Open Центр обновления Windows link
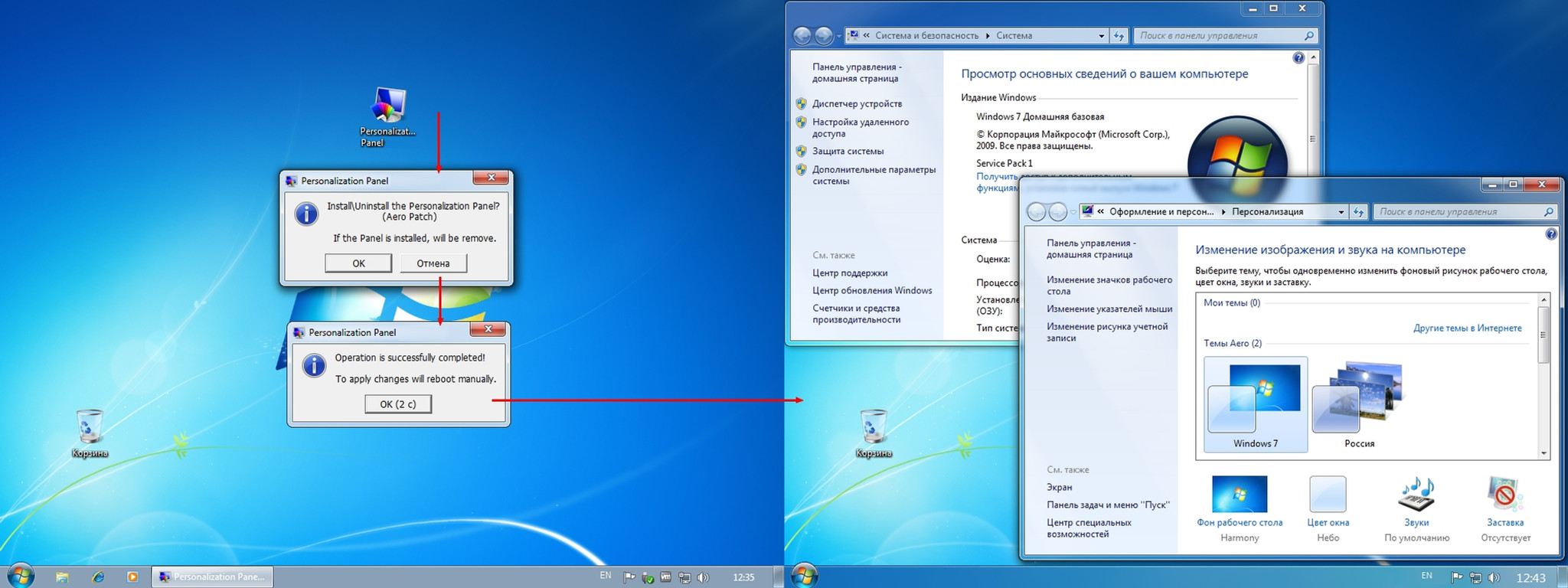Viewport: 1568px width, 588px height. [872, 291]
